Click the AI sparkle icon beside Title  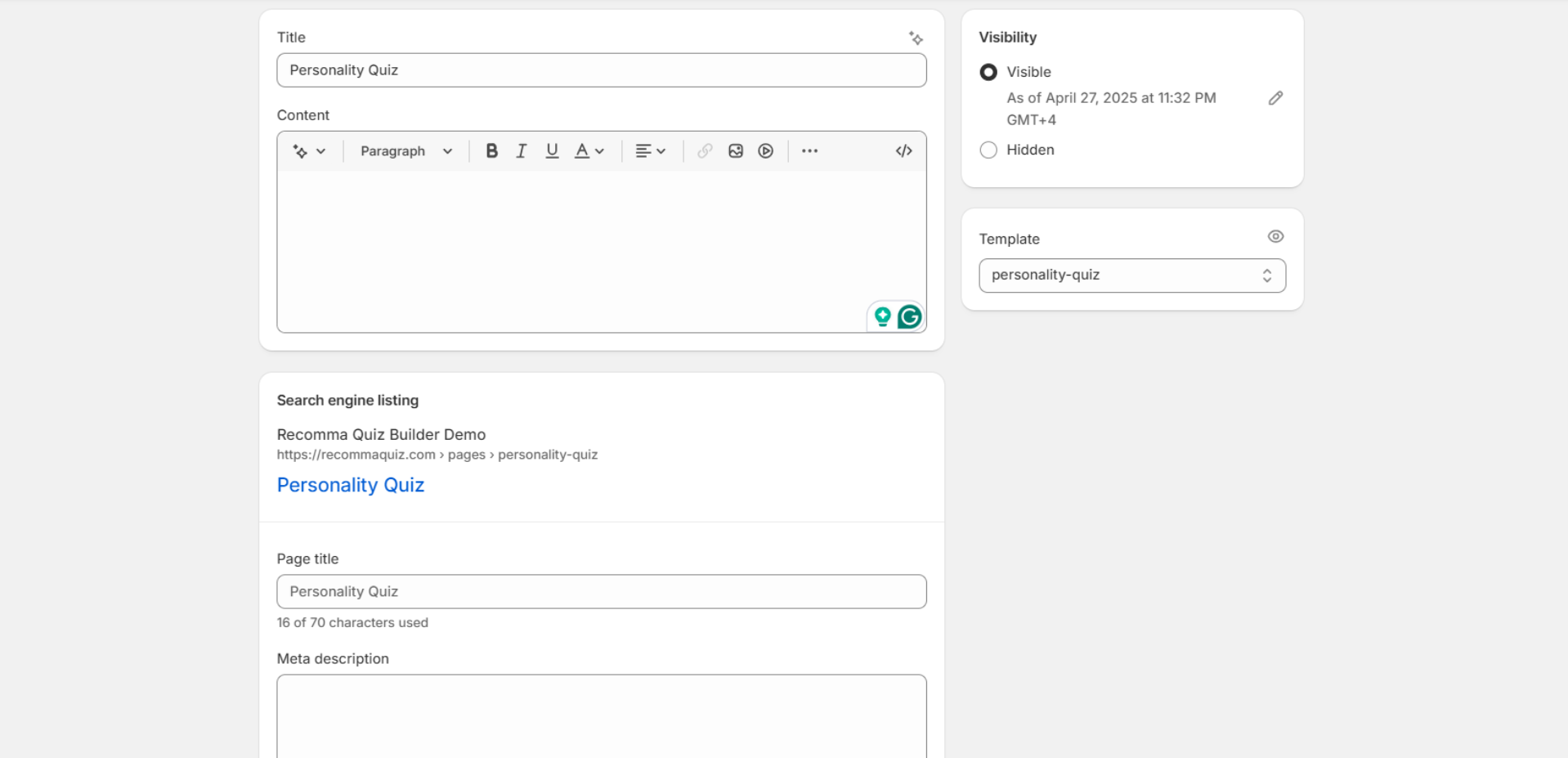click(x=916, y=38)
